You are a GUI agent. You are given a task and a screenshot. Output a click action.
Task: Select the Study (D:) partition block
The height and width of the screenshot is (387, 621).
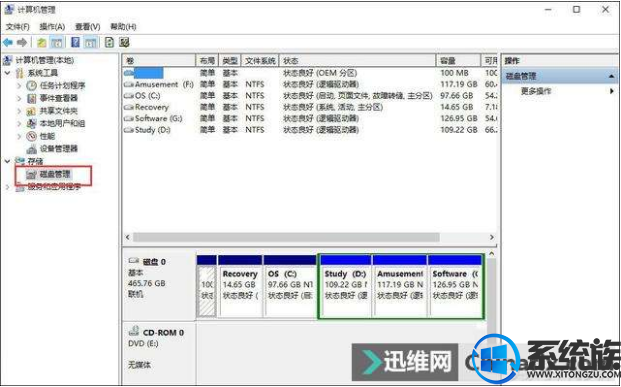click(x=345, y=286)
